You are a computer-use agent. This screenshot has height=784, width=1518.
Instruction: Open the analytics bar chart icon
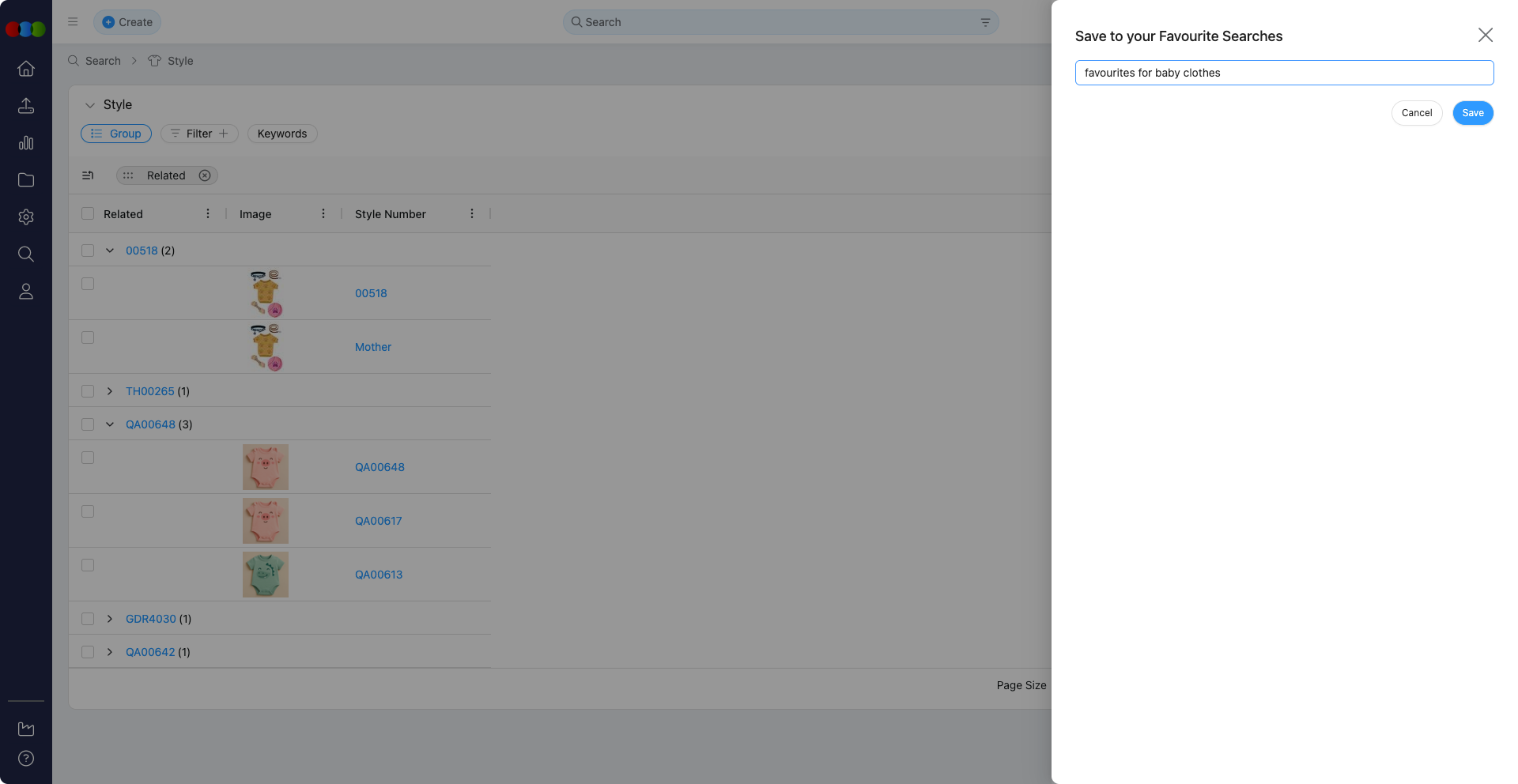click(26, 143)
